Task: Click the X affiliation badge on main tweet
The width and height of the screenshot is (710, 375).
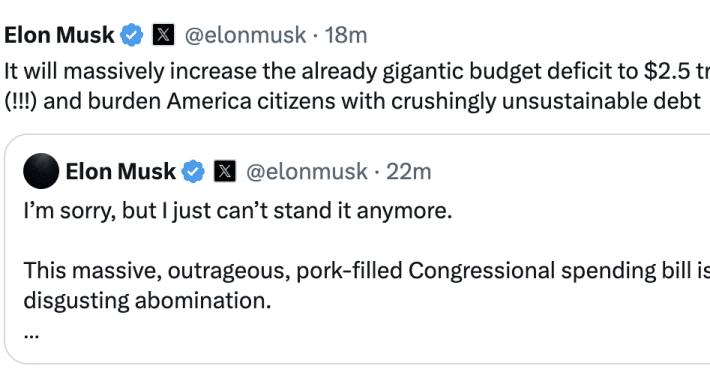Action: 163,35
